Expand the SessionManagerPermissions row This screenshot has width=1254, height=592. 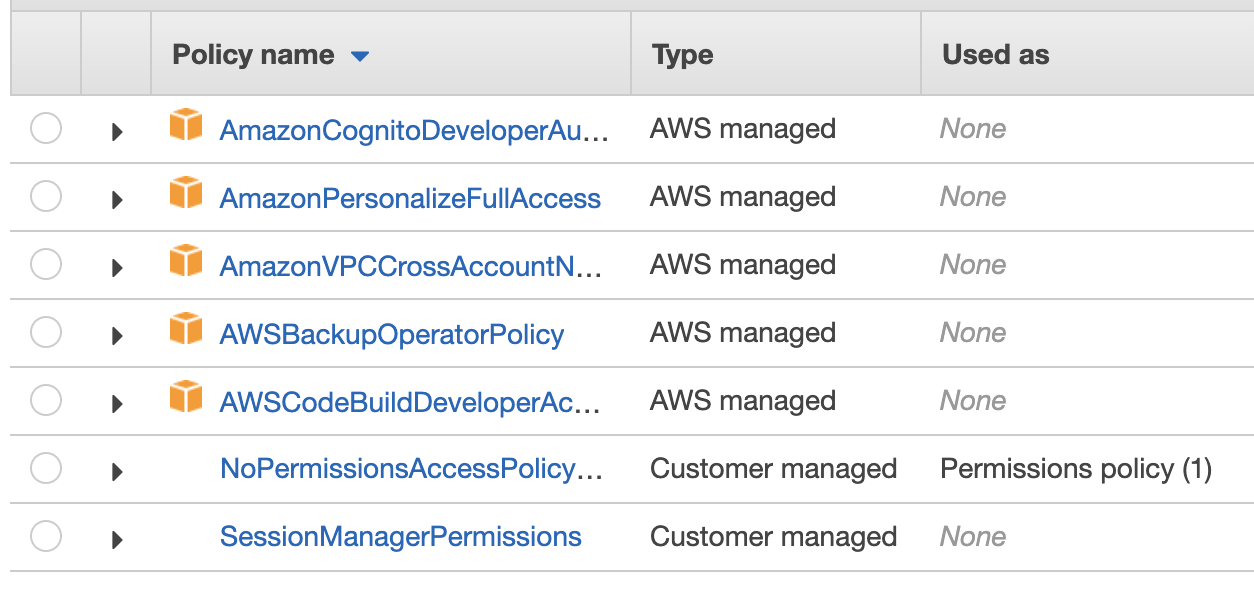[117, 539]
